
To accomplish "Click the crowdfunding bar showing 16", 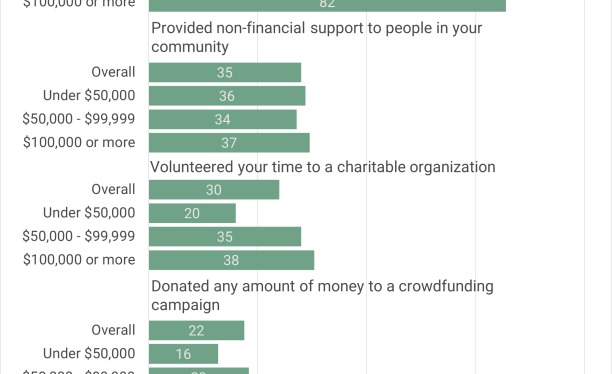I will pyautogui.click(x=183, y=354).
